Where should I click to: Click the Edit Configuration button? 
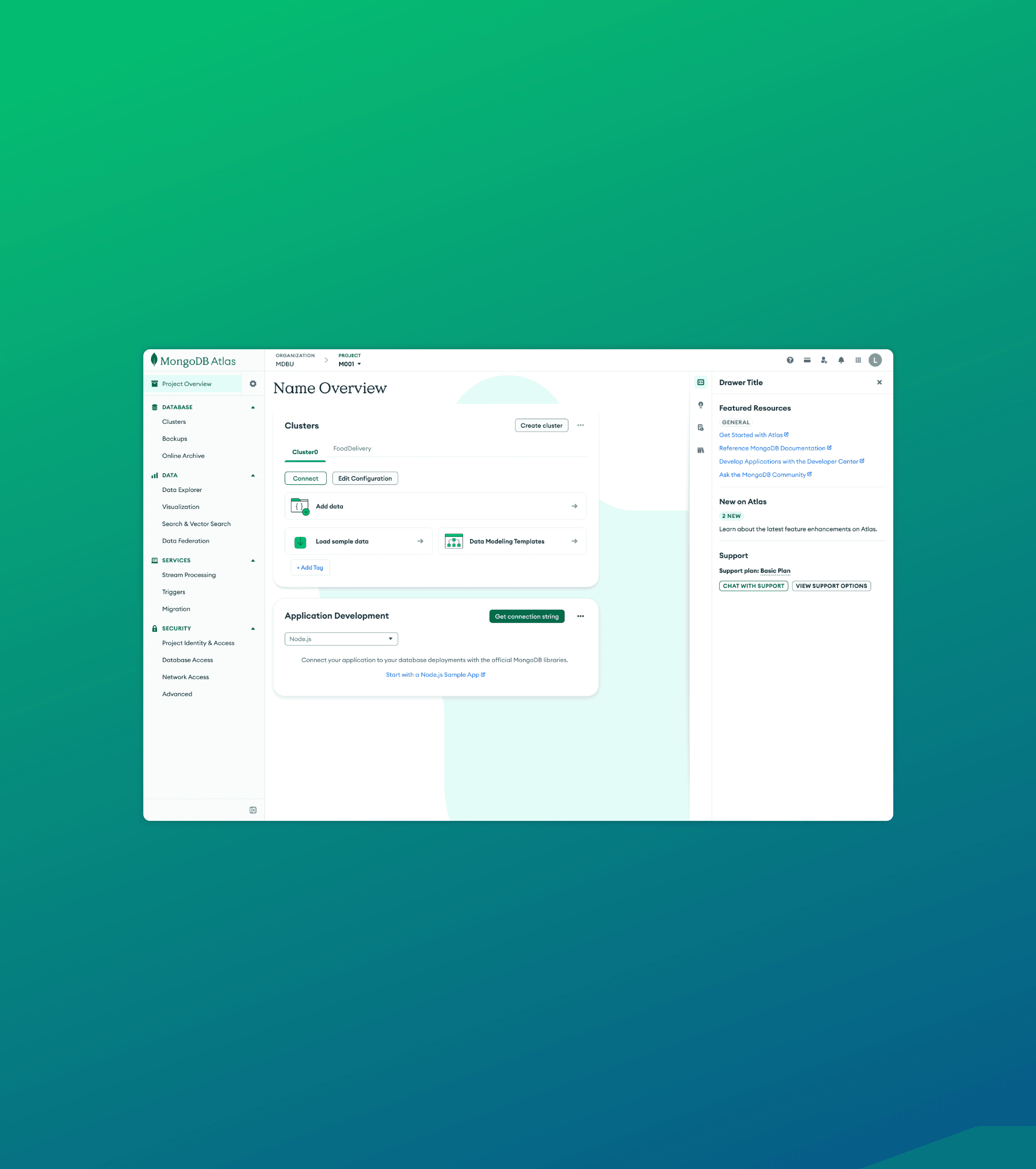(365, 478)
